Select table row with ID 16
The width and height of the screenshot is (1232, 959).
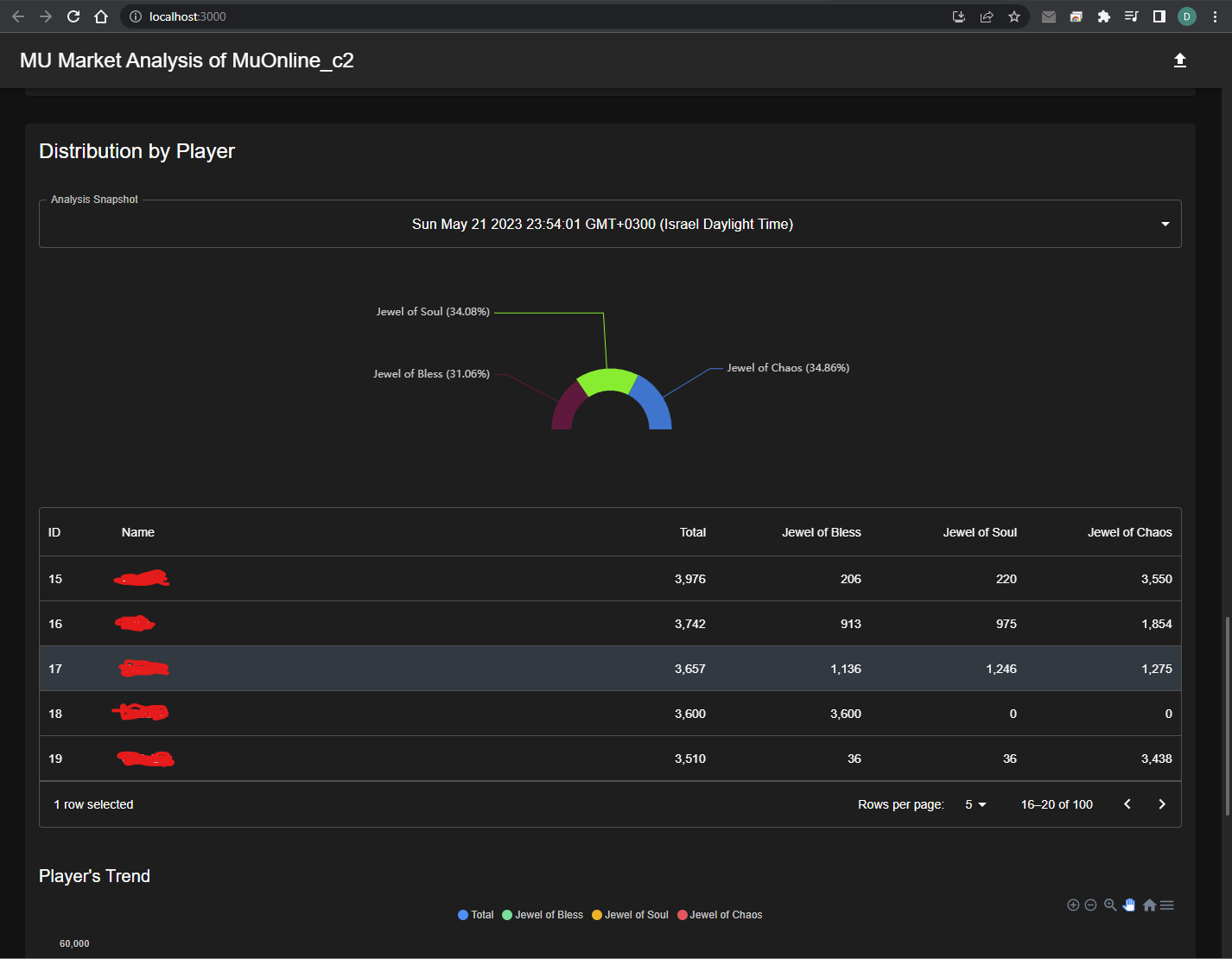pyautogui.click(x=610, y=624)
